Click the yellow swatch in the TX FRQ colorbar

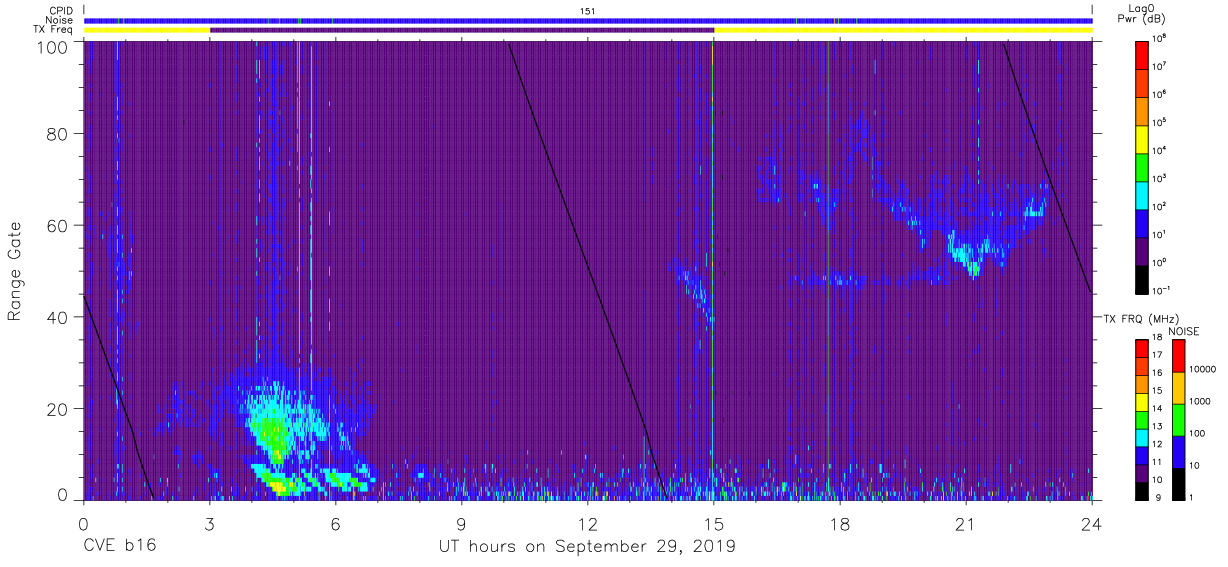1143,402
